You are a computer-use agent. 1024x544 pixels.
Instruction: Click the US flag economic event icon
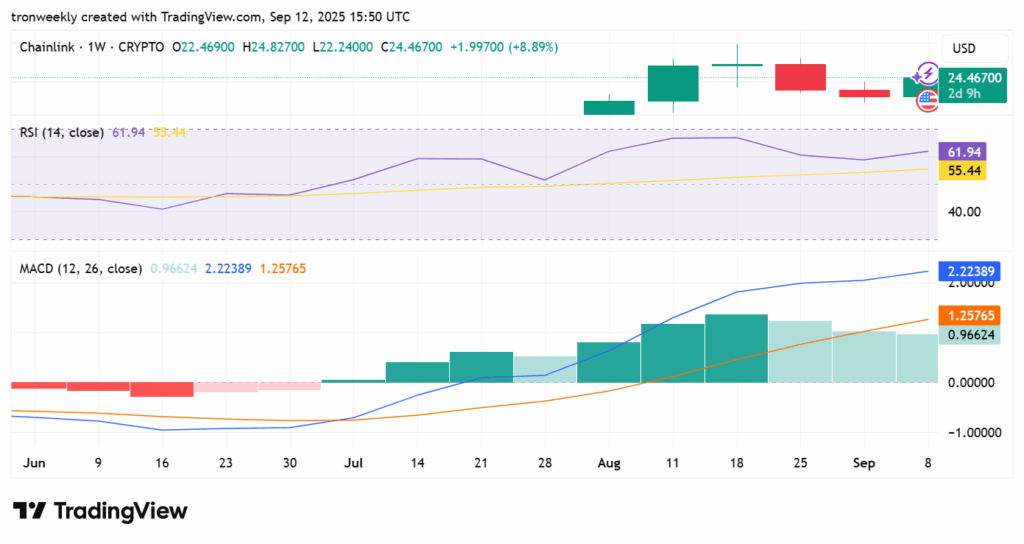click(927, 101)
